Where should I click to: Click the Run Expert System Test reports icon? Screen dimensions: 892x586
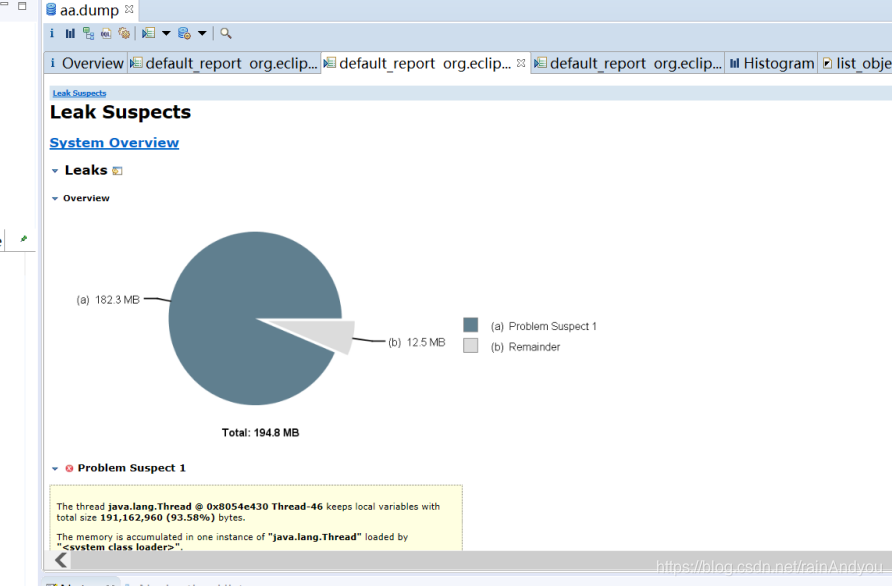click(148, 34)
